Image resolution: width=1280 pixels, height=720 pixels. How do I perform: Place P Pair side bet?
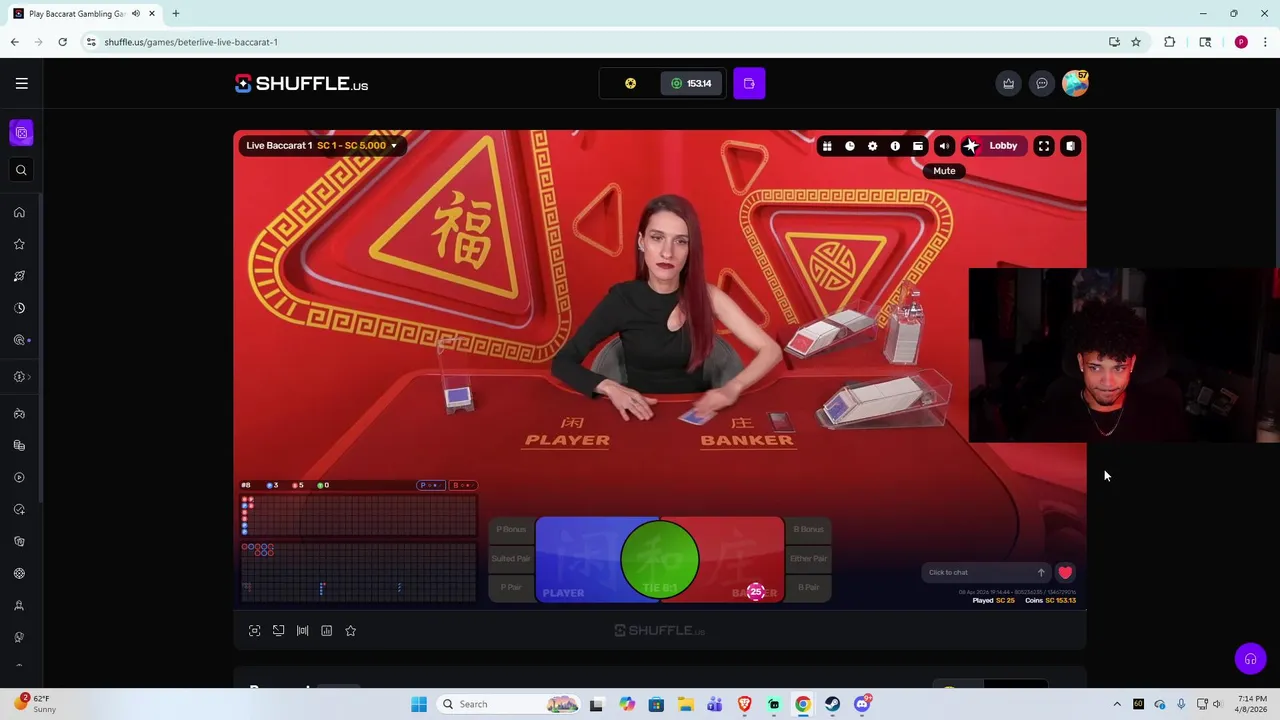click(511, 587)
